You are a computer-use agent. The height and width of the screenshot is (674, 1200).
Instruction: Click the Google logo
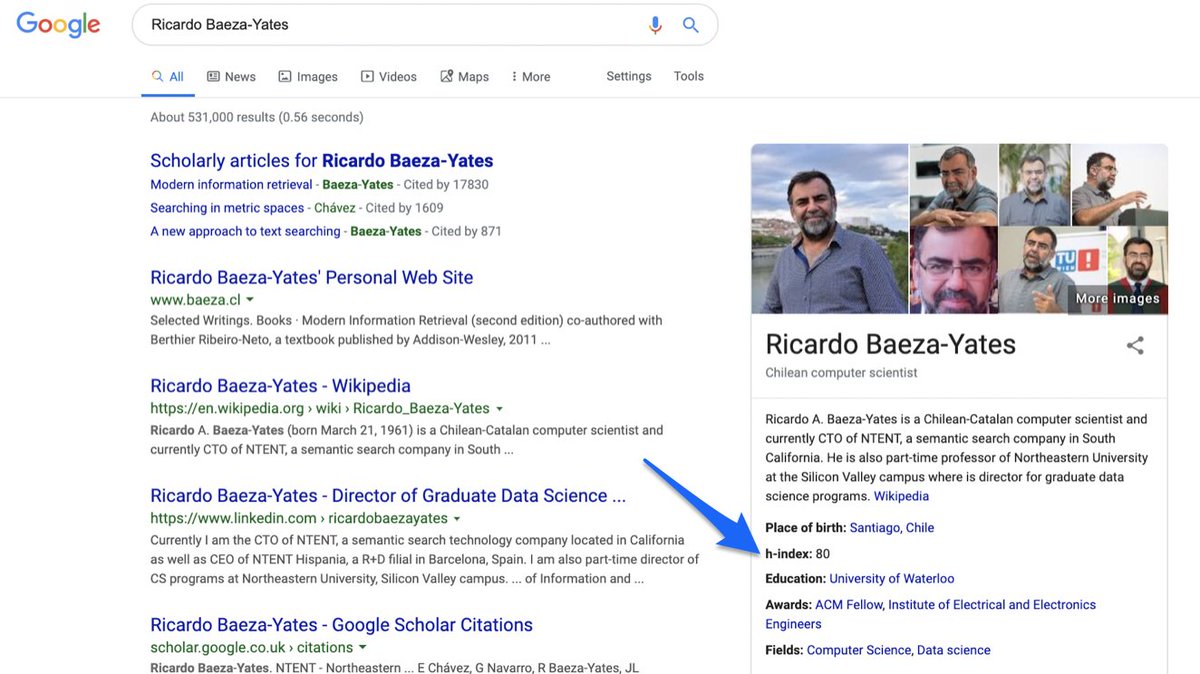coord(58,25)
